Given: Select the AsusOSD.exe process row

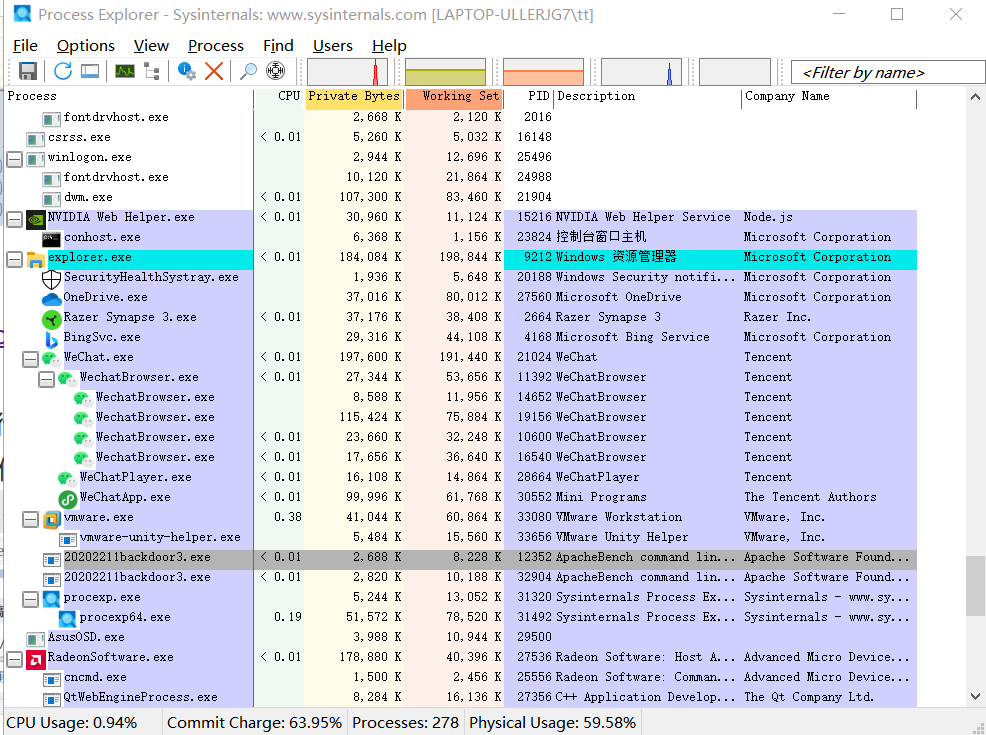Looking at the screenshot, I should click(x=460, y=637).
